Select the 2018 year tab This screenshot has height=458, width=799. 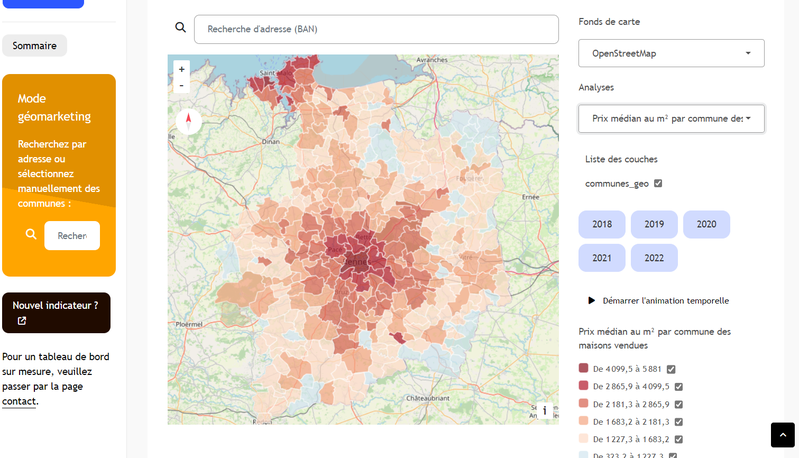click(602, 225)
